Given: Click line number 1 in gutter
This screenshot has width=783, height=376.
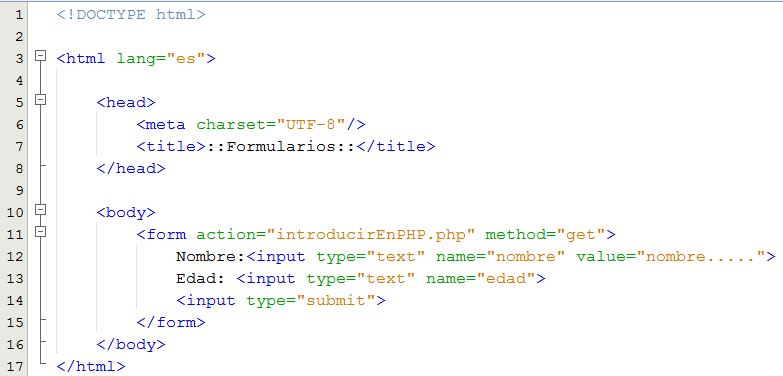Looking at the screenshot, I should click(19, 14).
